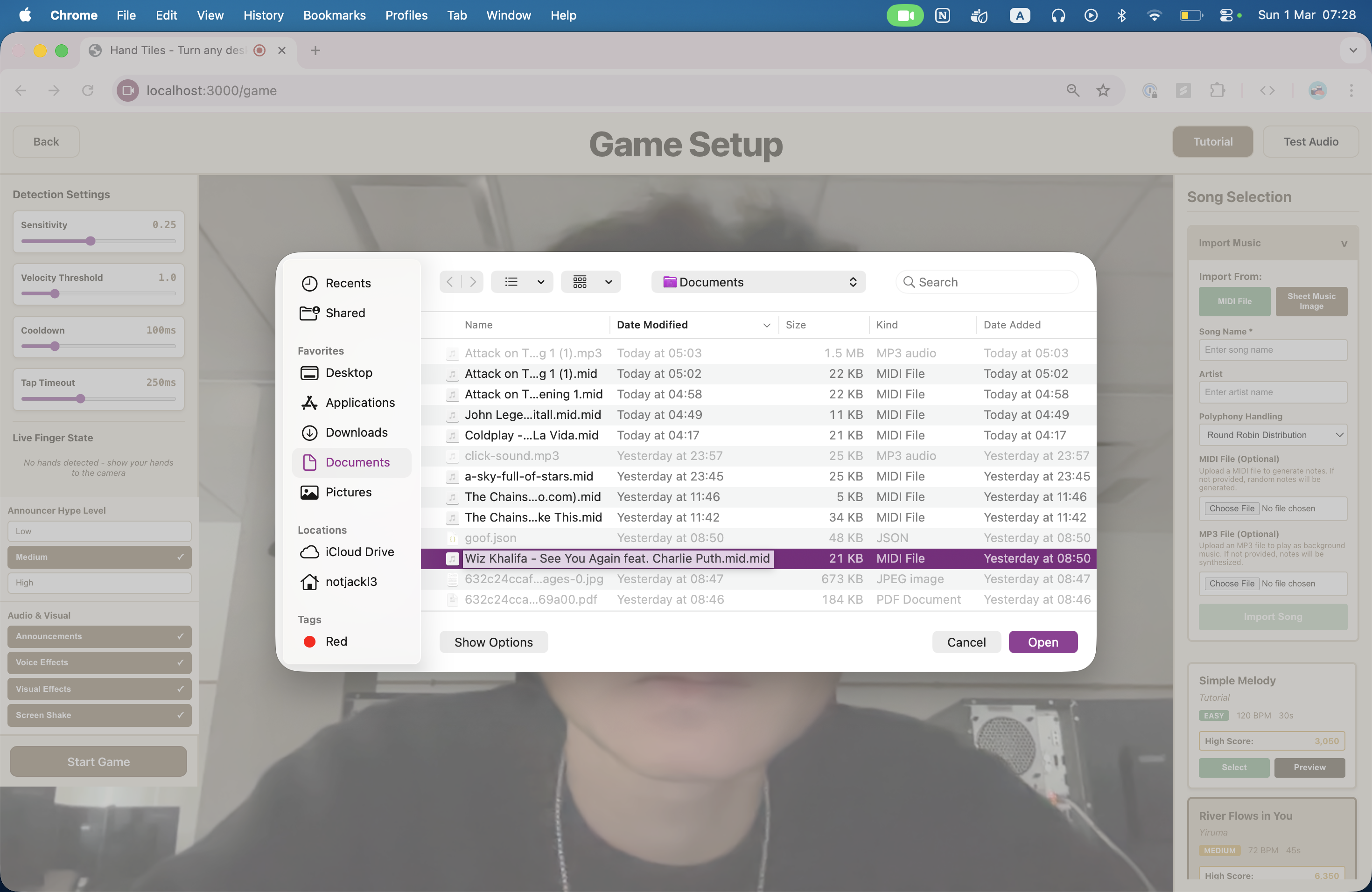
Task: Select High announcer hype level
Action: pyautogui.click(x=99, y=583)
